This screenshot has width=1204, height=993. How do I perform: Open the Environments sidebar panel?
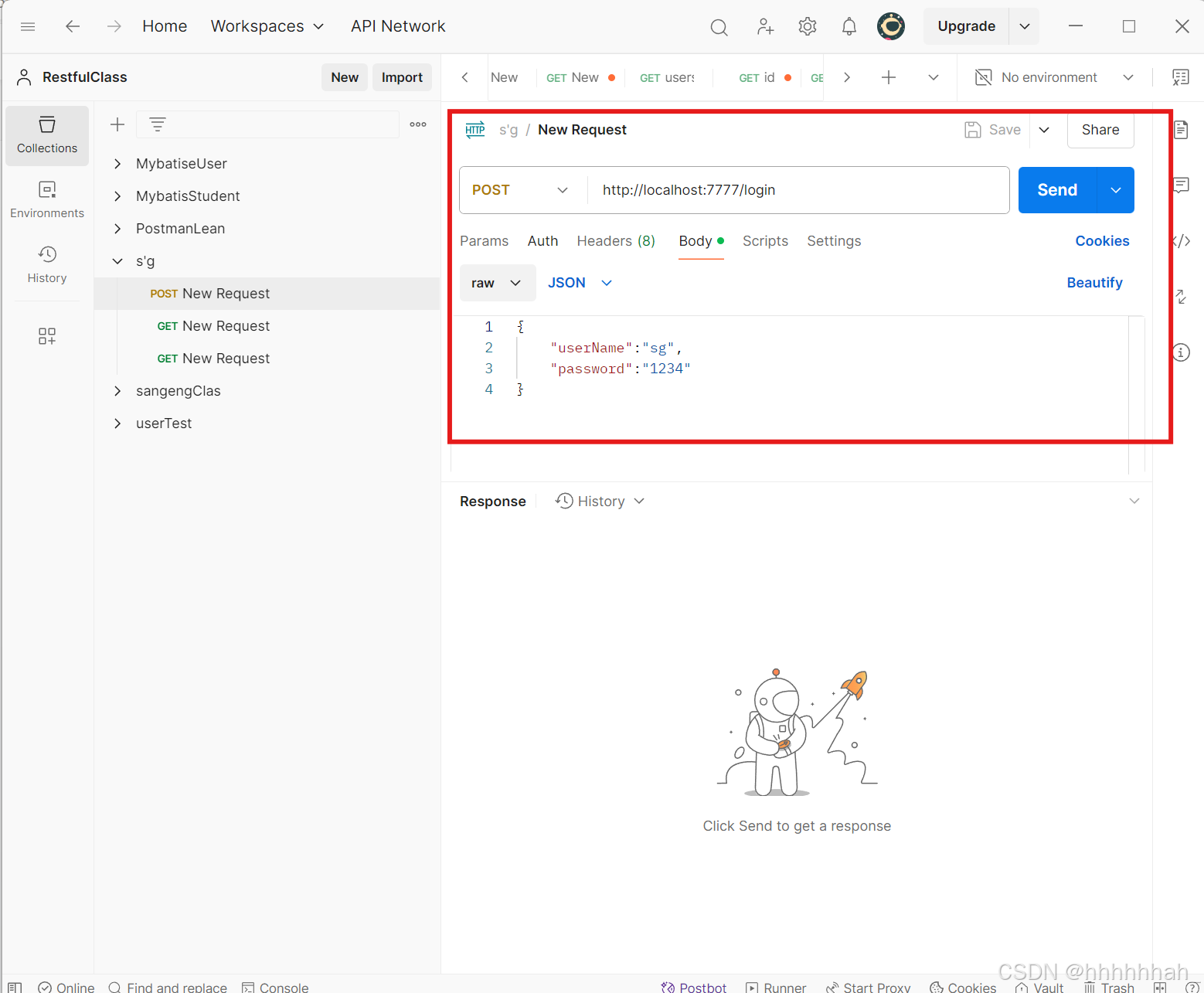click(47, 200)
